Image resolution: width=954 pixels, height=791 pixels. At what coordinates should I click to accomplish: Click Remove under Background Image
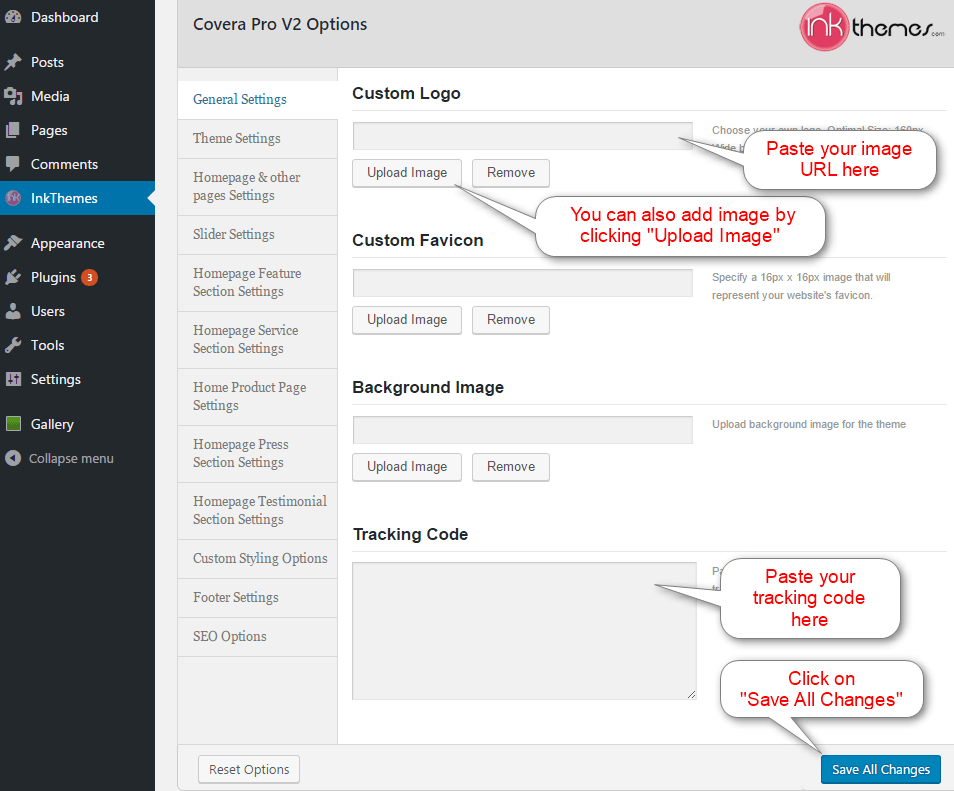(x=511, y=467)
